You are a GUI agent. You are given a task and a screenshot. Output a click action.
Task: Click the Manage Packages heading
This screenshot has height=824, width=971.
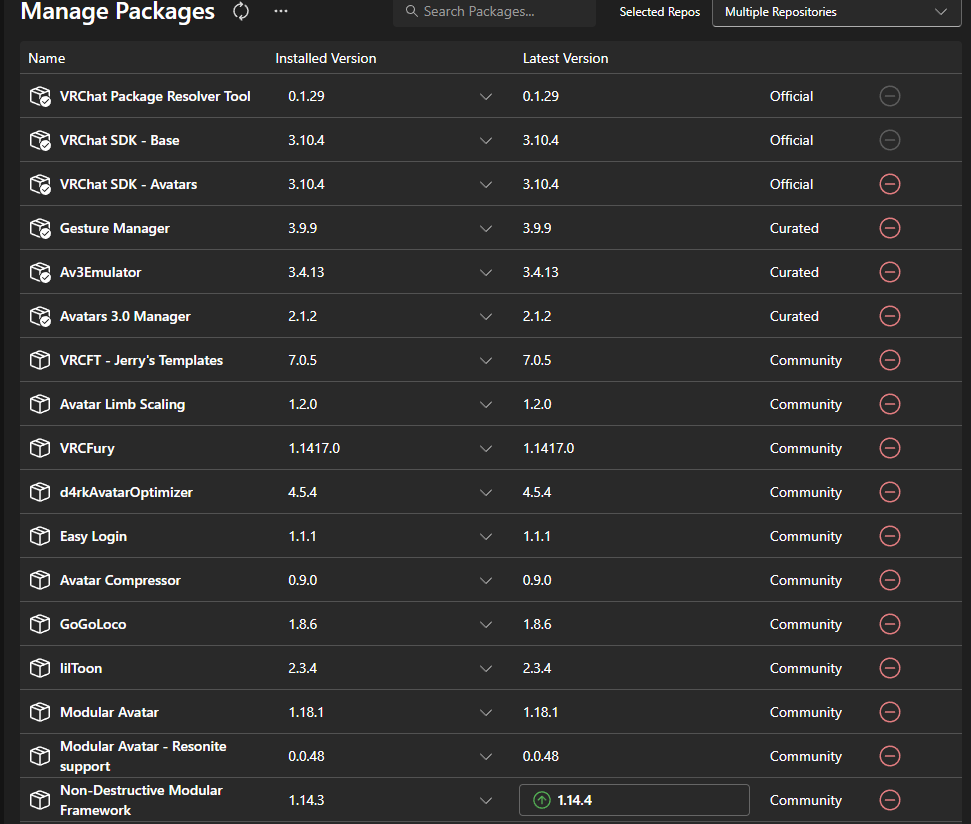(x=118, y=11)
